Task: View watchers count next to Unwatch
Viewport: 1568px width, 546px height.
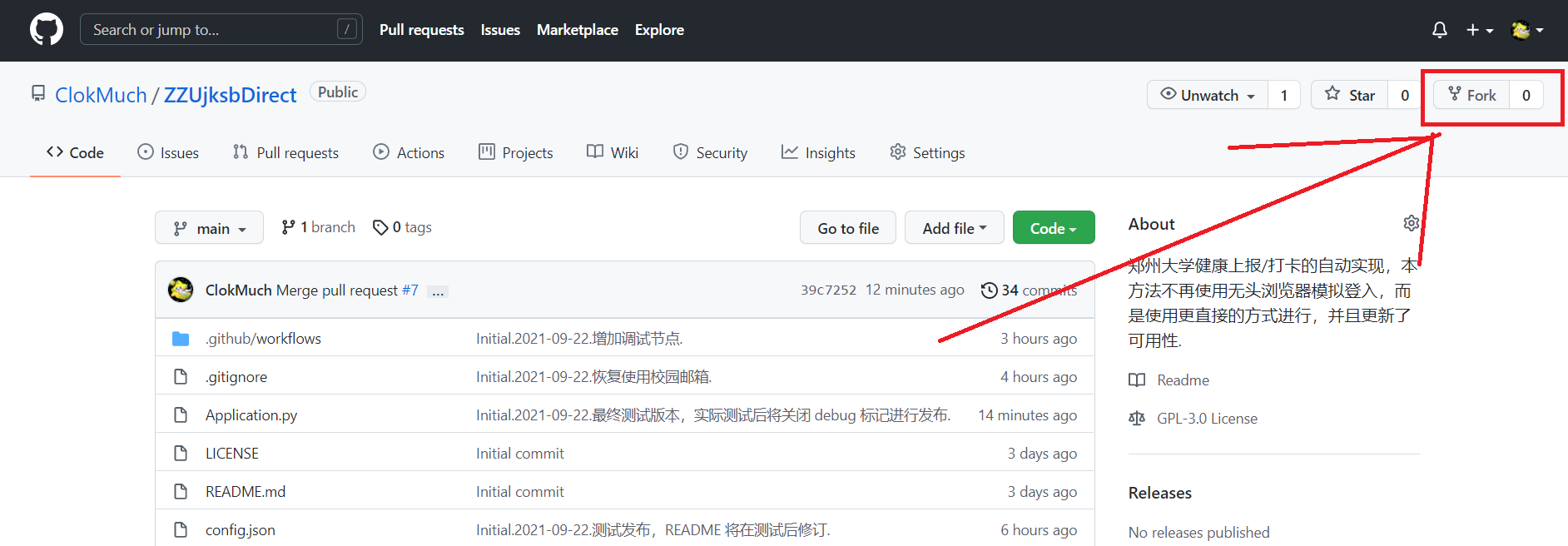Action: (x=1284, y=95)
